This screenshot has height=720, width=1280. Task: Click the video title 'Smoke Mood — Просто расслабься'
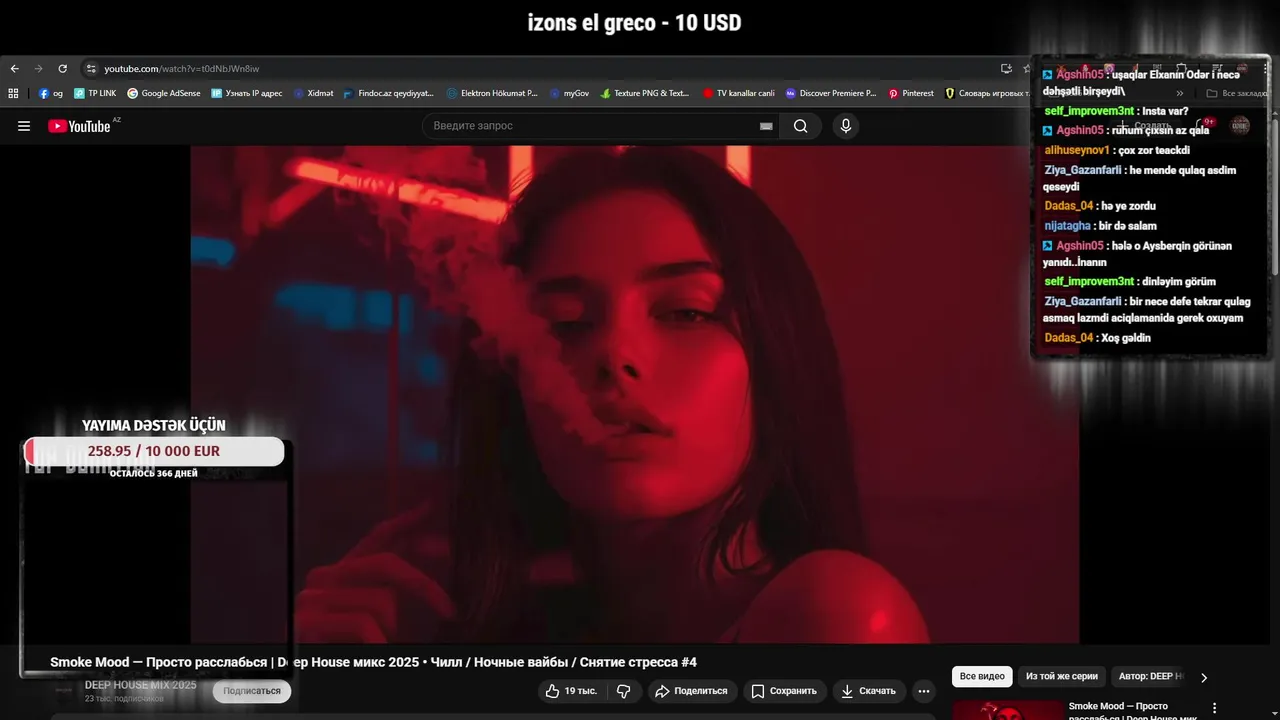[x=373, y=662]
